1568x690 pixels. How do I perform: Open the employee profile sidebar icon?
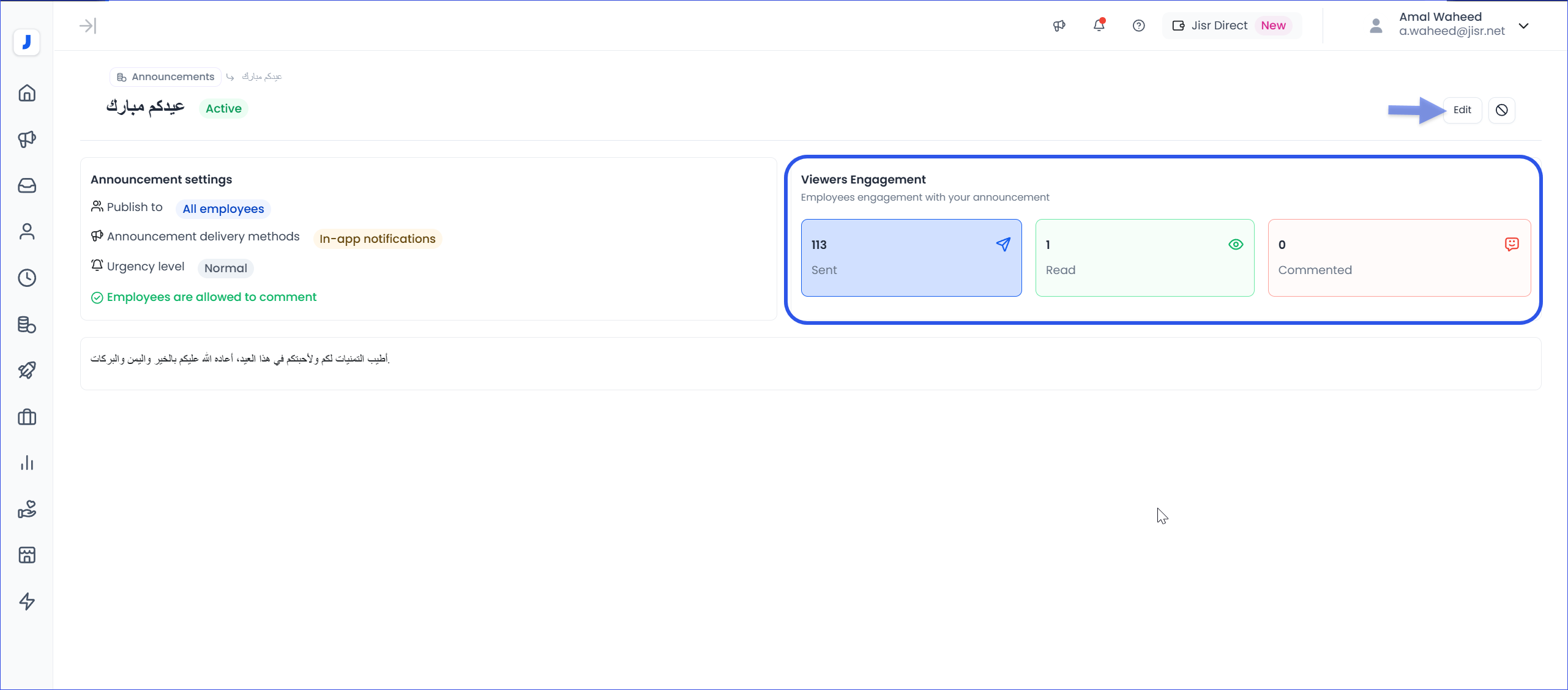27,232
